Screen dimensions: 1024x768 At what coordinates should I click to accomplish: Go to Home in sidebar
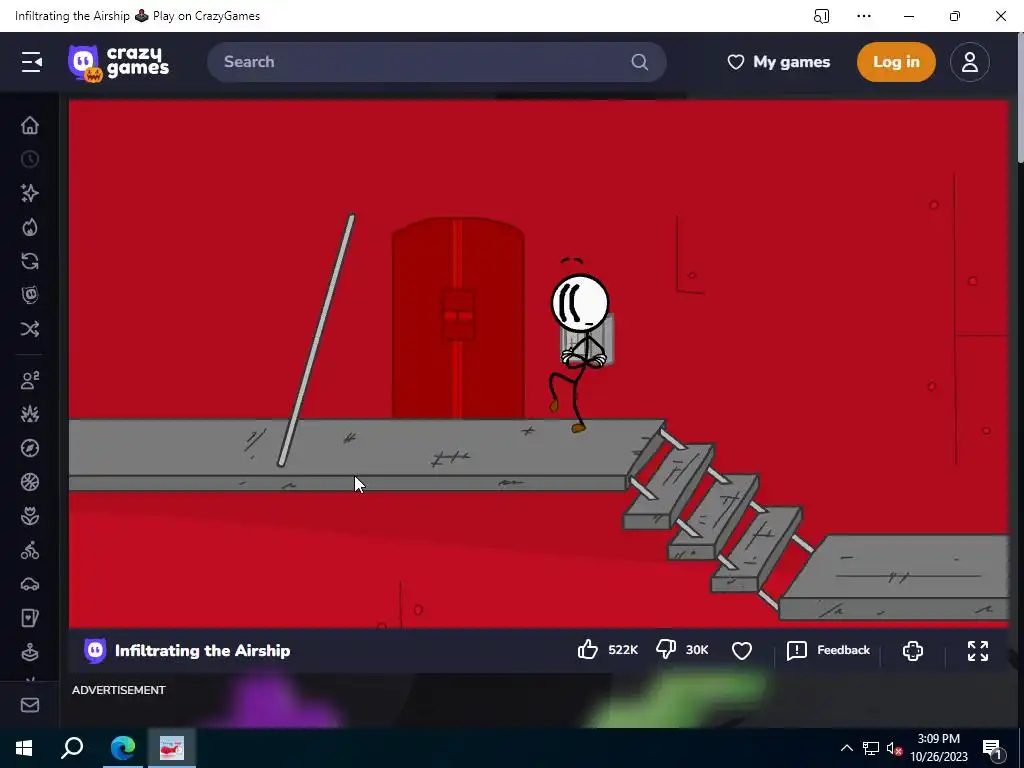[30, 125]
